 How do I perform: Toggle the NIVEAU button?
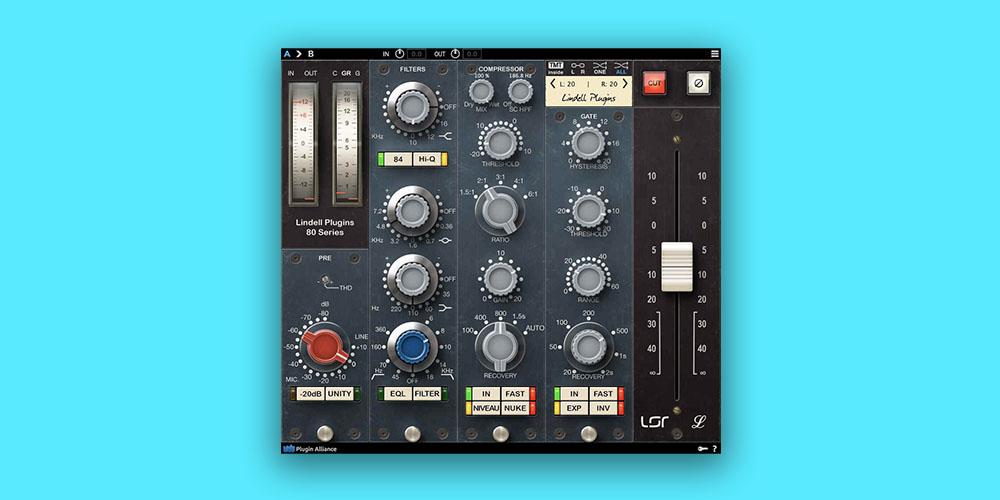pyautogui.click(x=486, y=408)
